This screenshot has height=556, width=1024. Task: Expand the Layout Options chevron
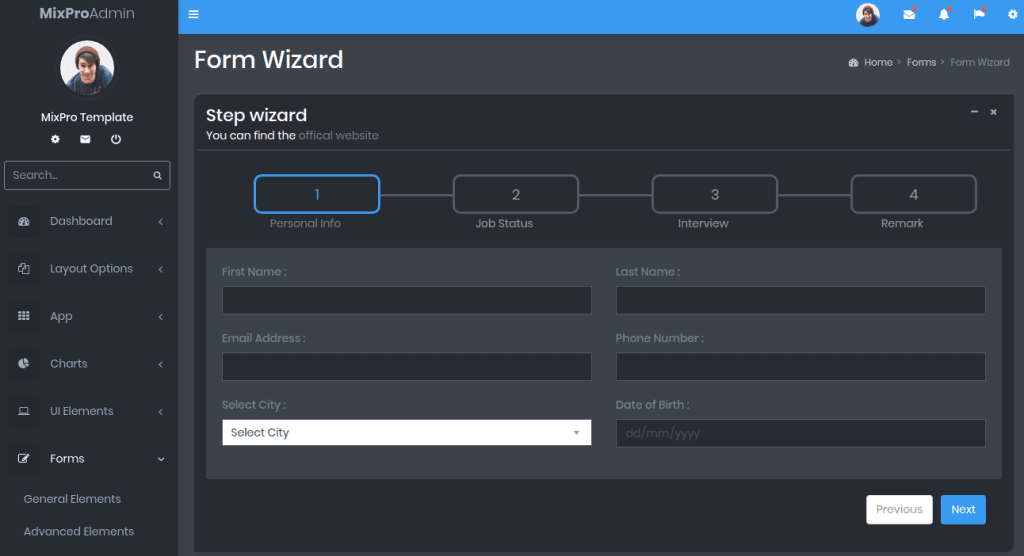tap(161, 269)
